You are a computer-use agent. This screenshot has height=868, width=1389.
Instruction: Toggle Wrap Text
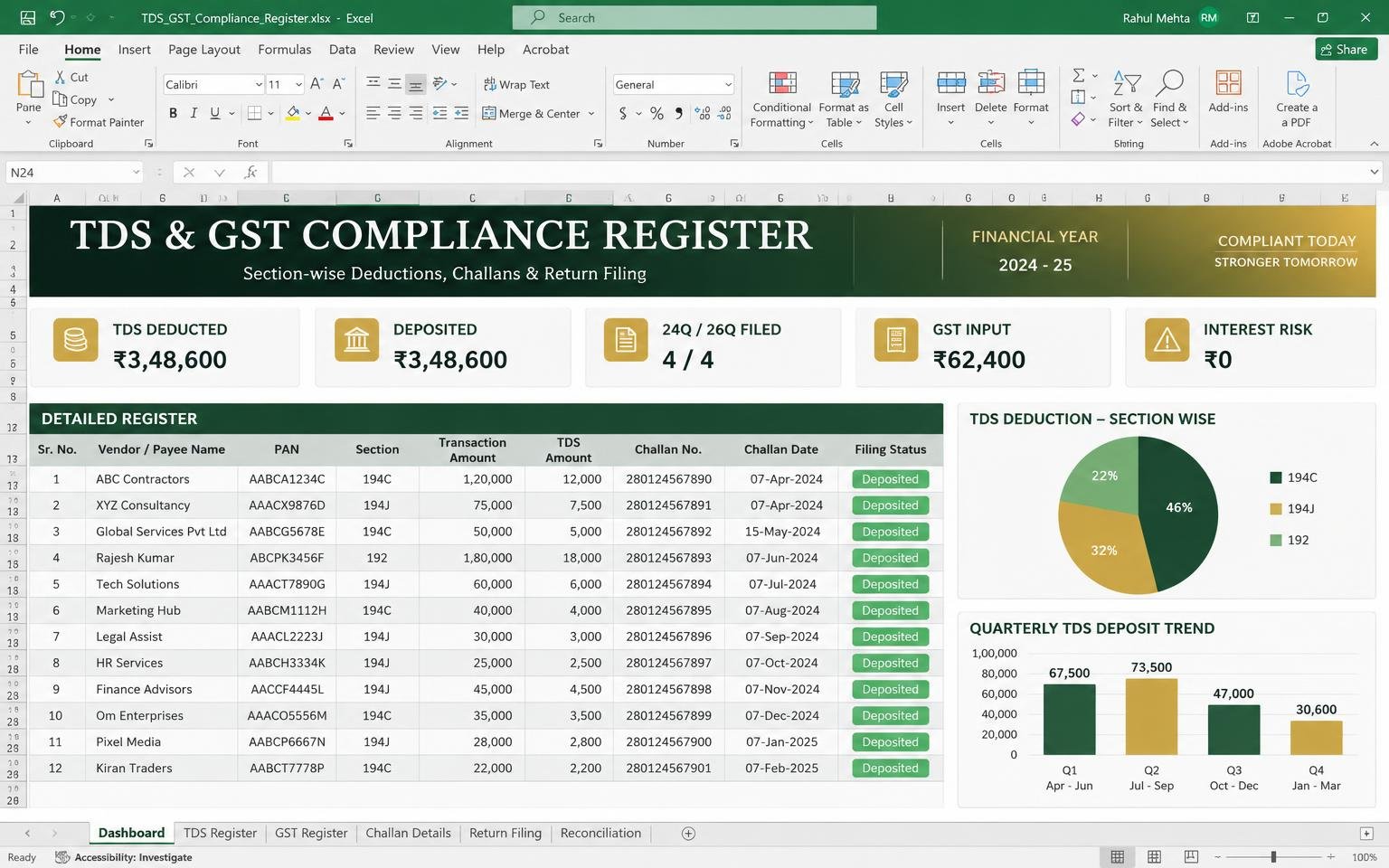pyautogui.click(x=516, y=84)
